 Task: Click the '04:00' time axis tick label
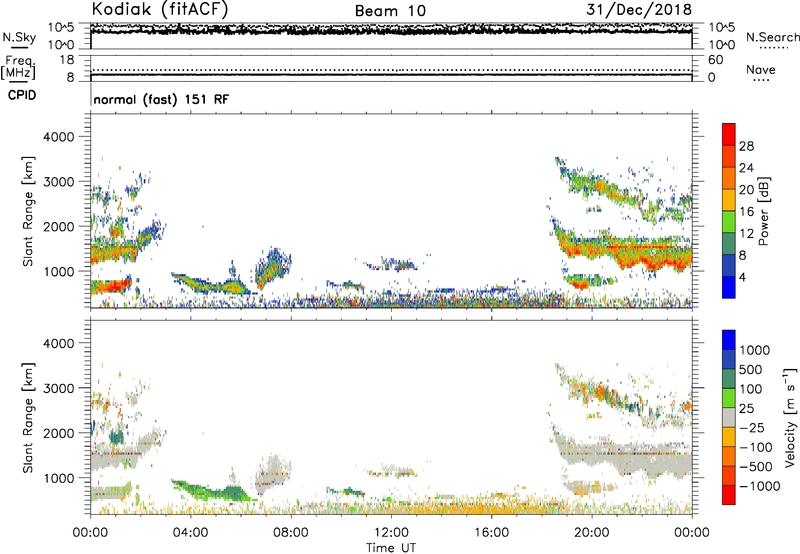coord(190,533)
